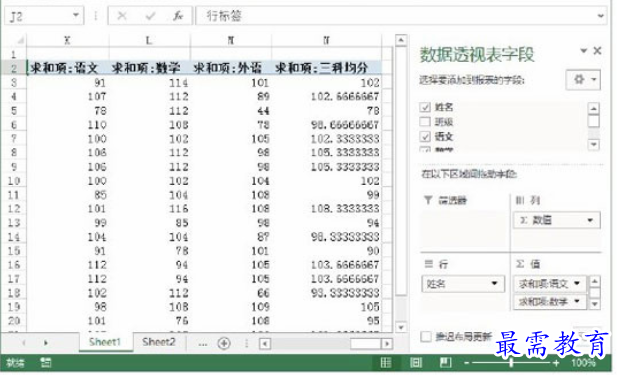Select the 求和项:数学 header cell
Image resolution: width=617 pixels, height=375 pixels.
click(149, 68)
